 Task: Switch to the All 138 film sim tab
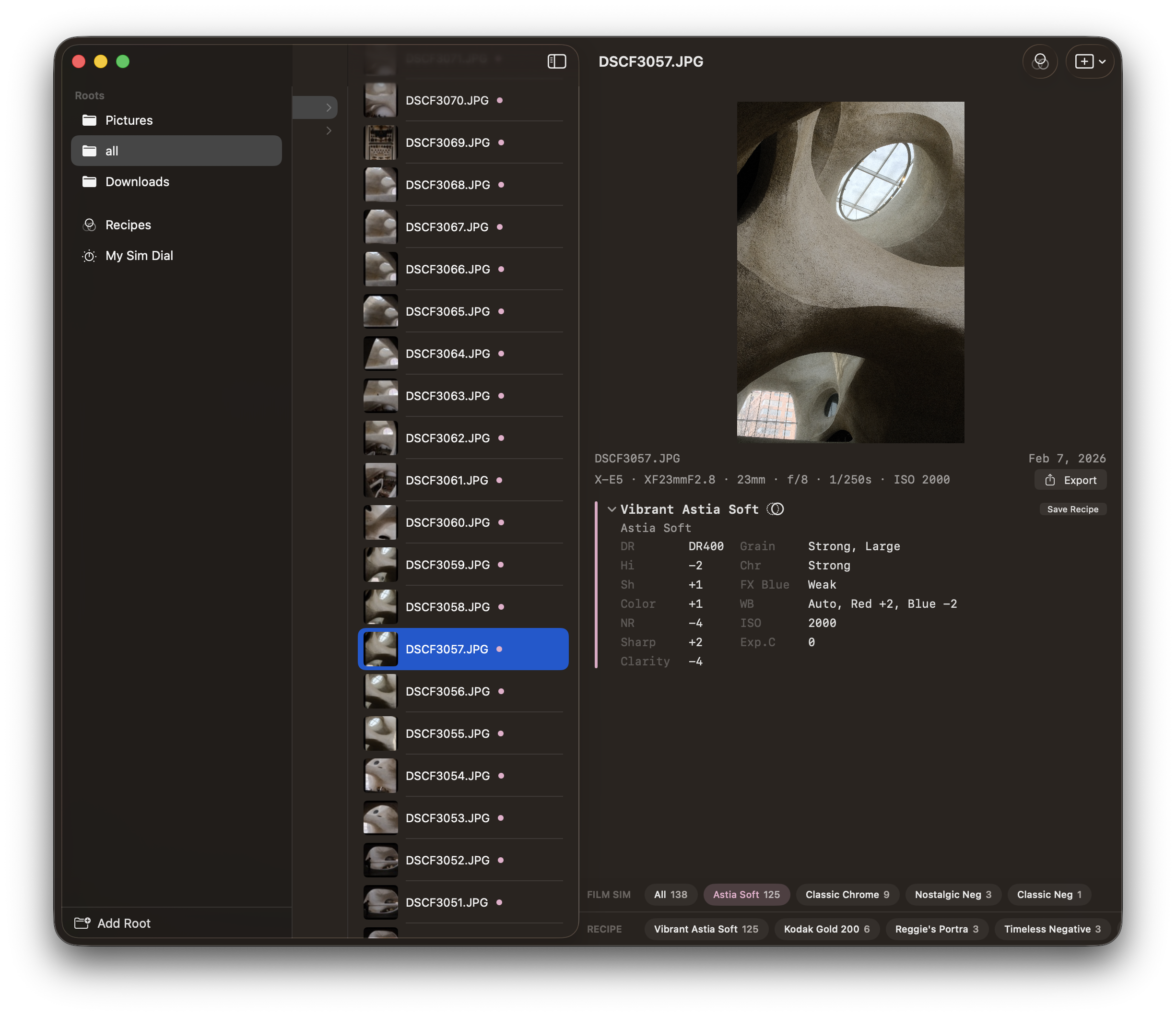670,894
